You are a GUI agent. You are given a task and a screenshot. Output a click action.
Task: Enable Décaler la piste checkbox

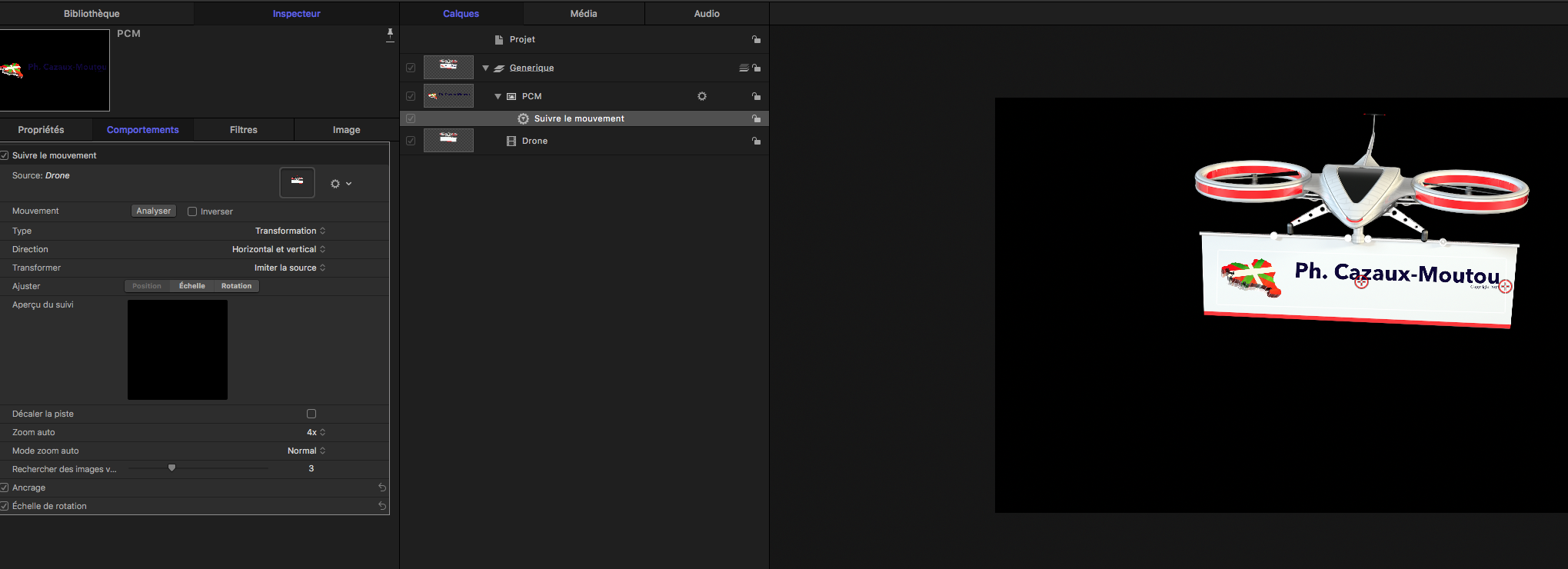311,414
